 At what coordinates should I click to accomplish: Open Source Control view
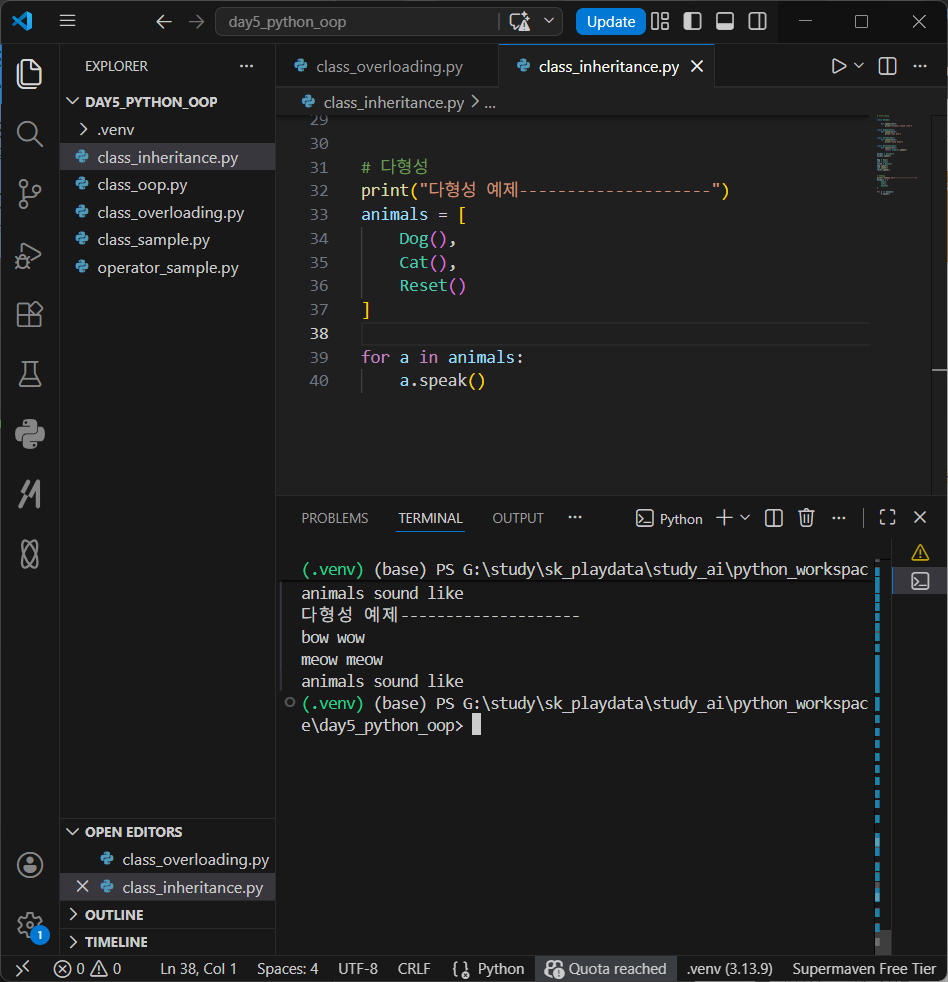tap(29, 194)
